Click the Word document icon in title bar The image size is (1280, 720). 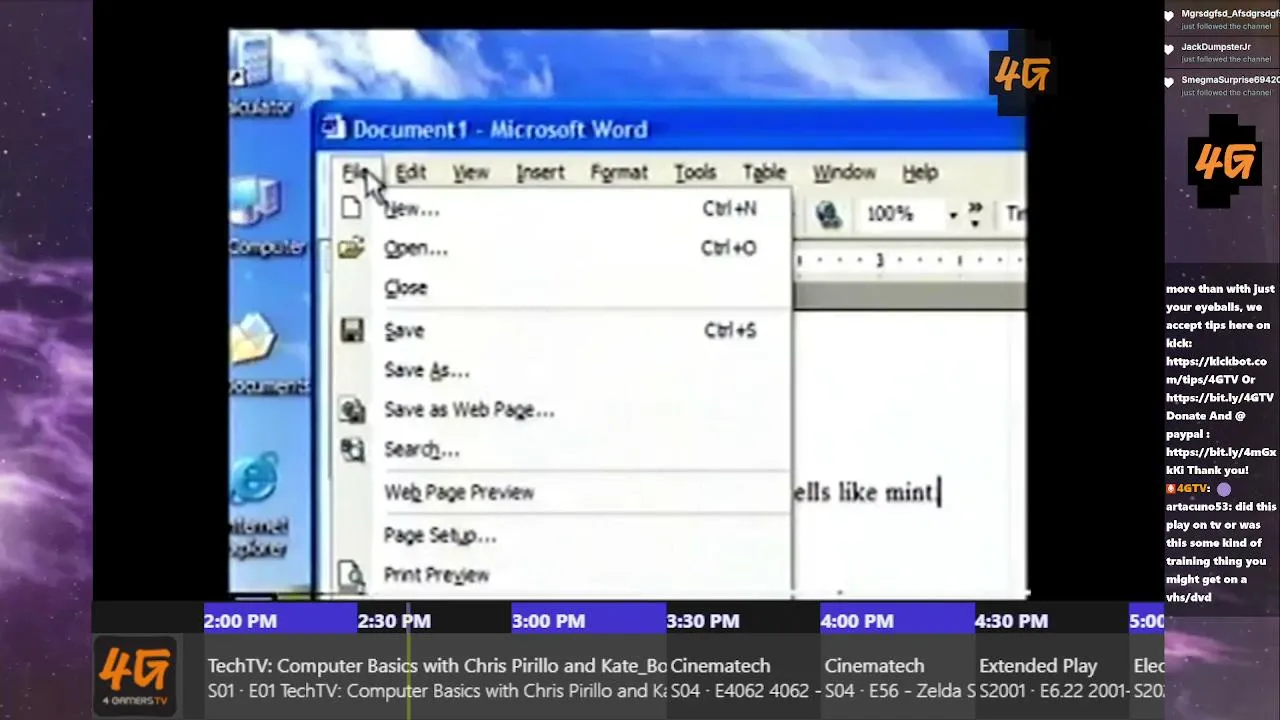[334, 129]
